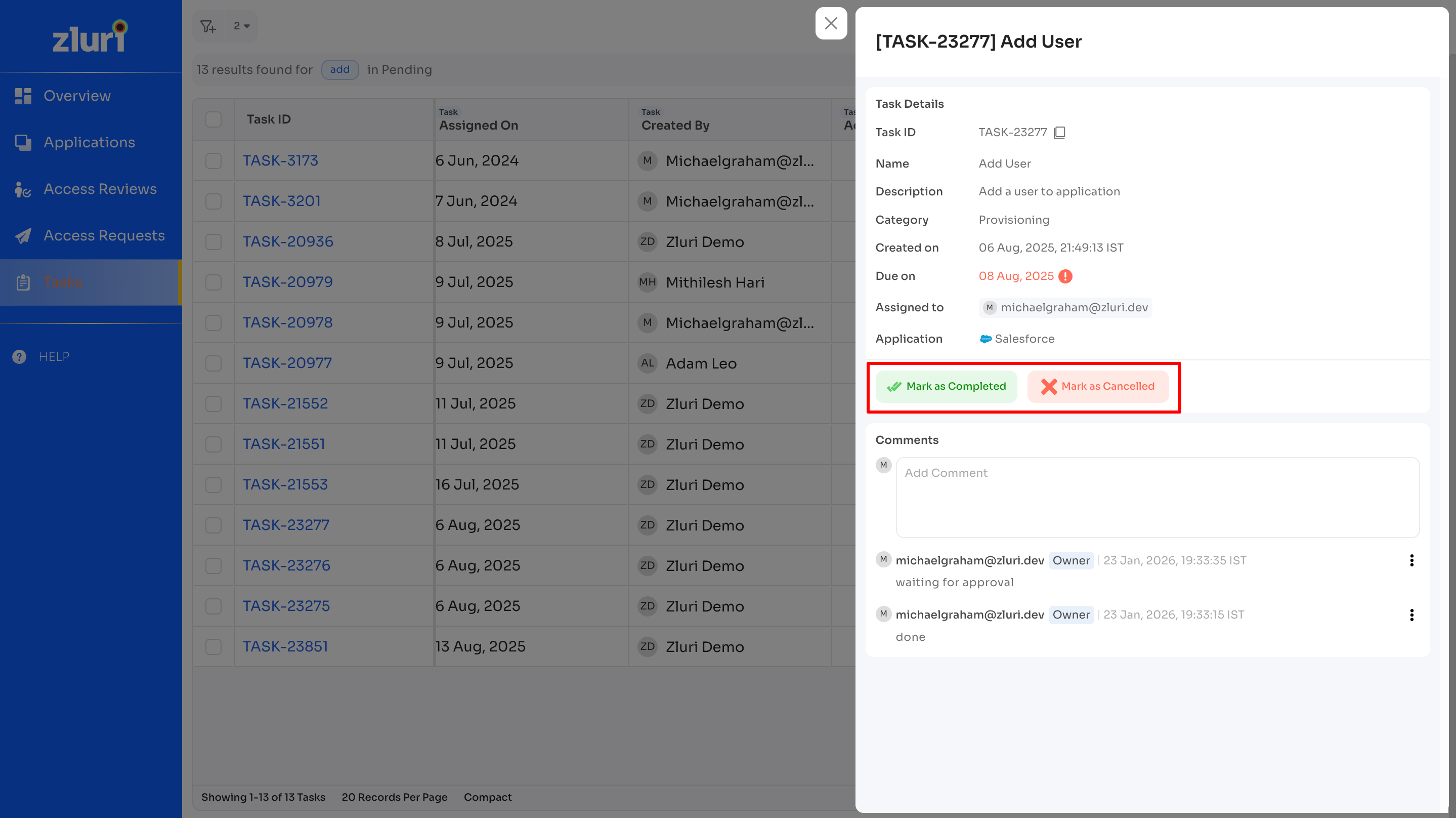Open the Compact view density selector
1456x818 pixels.
(487, 797)
